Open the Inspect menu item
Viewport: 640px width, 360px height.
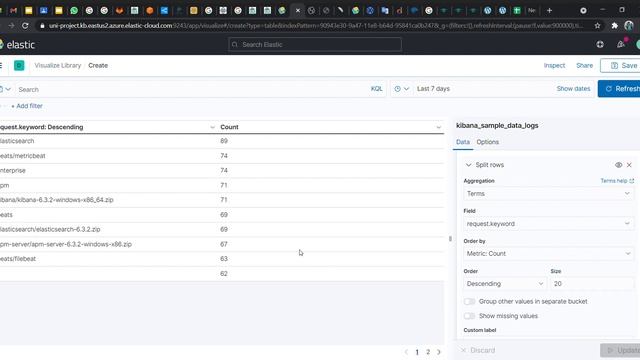coord(554,65)
